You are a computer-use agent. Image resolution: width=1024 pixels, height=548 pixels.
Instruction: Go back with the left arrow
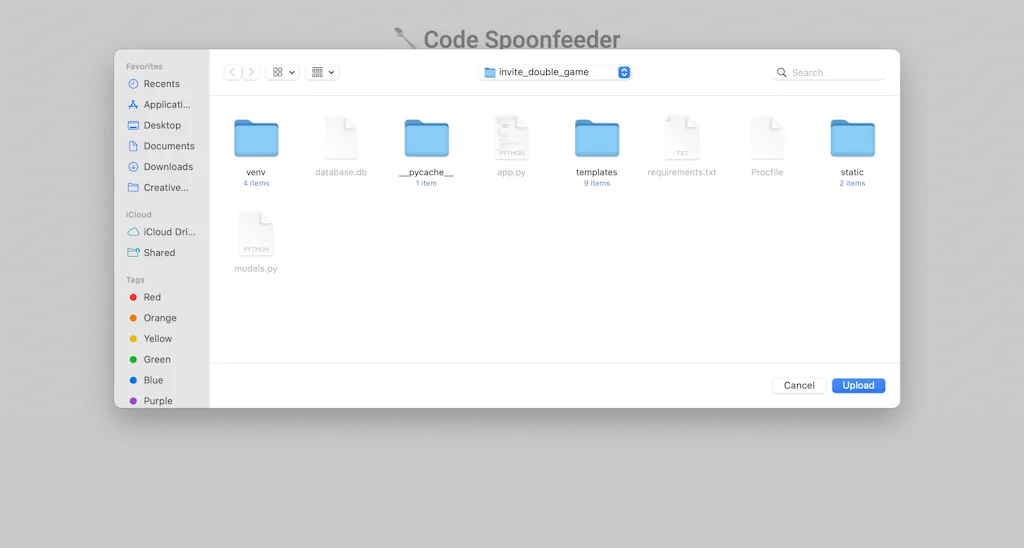click(x=232, y=72)
